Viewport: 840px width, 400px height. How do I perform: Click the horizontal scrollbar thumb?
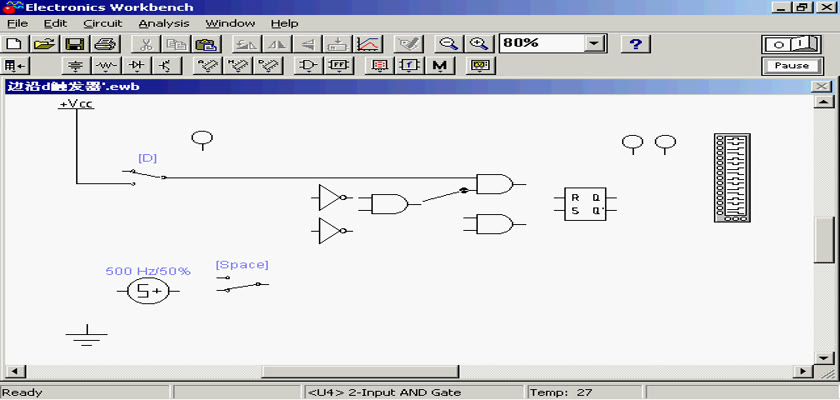(x=359, y=371)
